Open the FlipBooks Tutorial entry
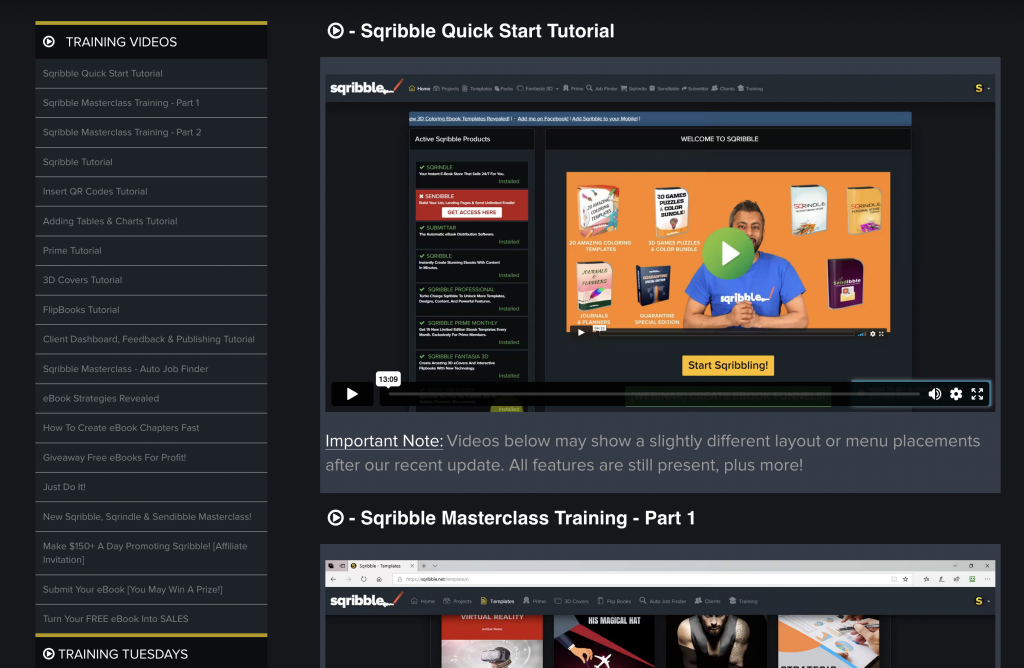The image size is (1024, 668). pos(151,310)
